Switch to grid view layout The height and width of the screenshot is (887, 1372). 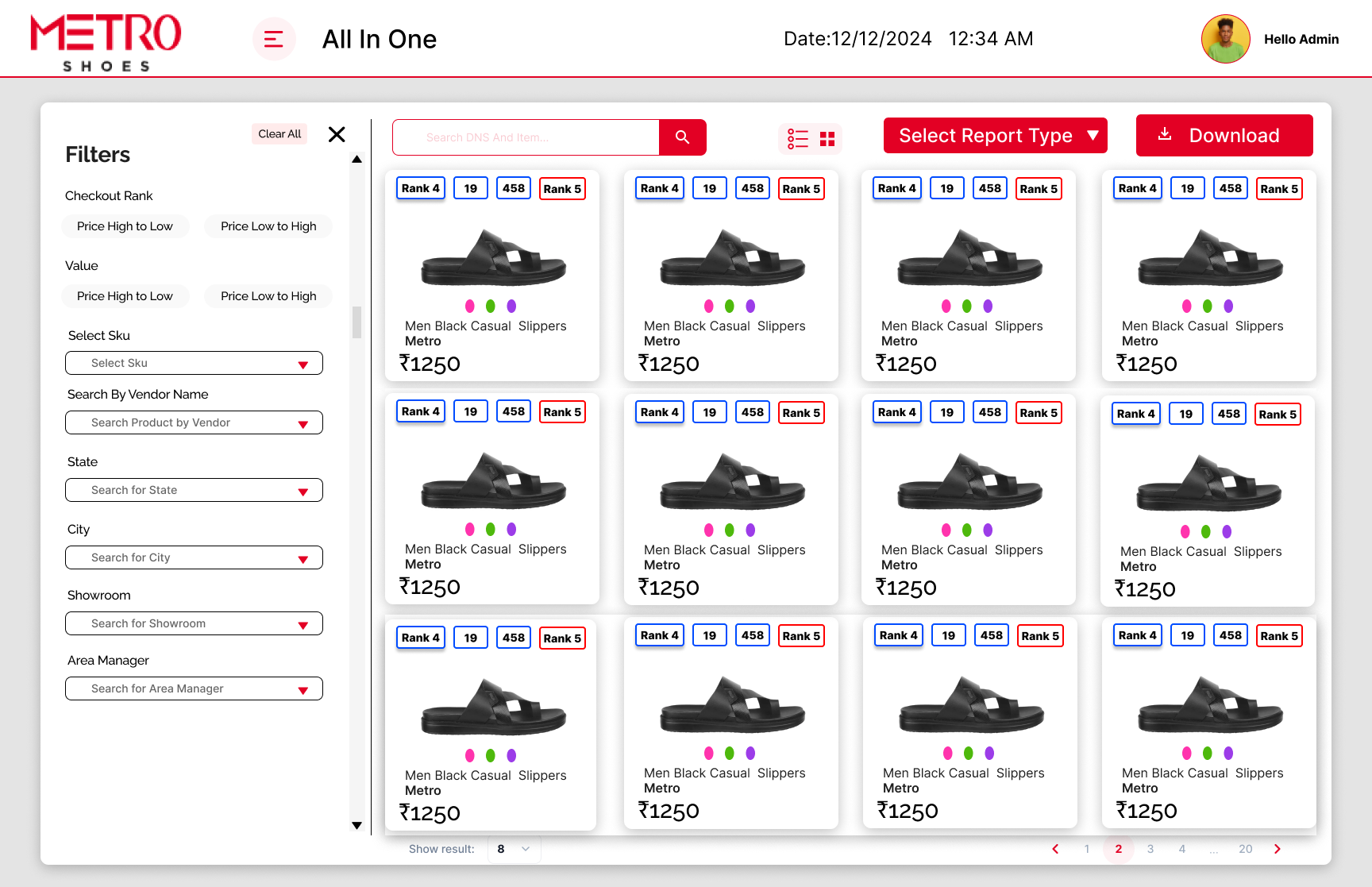click(x=827, y=139)
